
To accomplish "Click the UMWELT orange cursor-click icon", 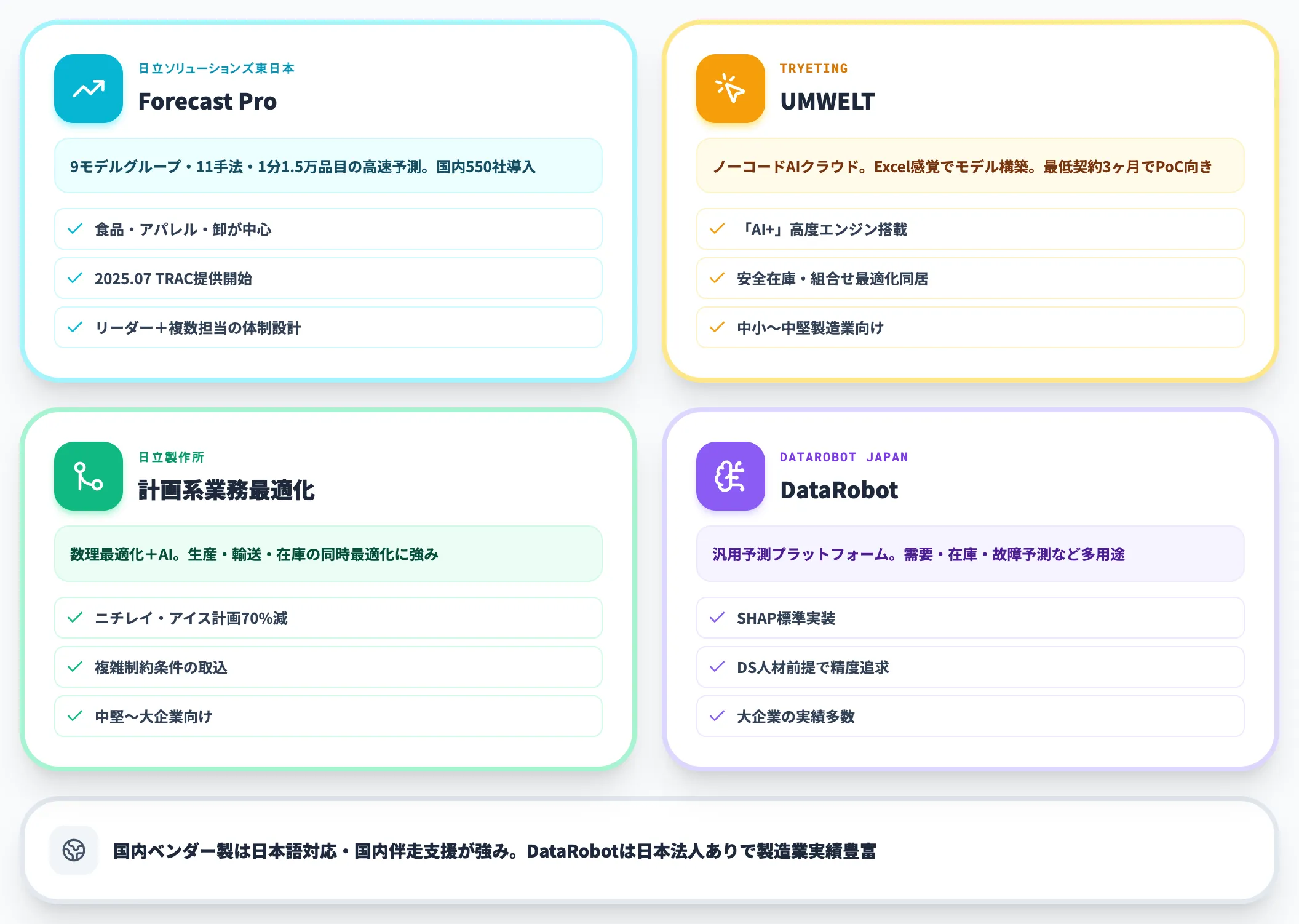I will click(730, 89).
